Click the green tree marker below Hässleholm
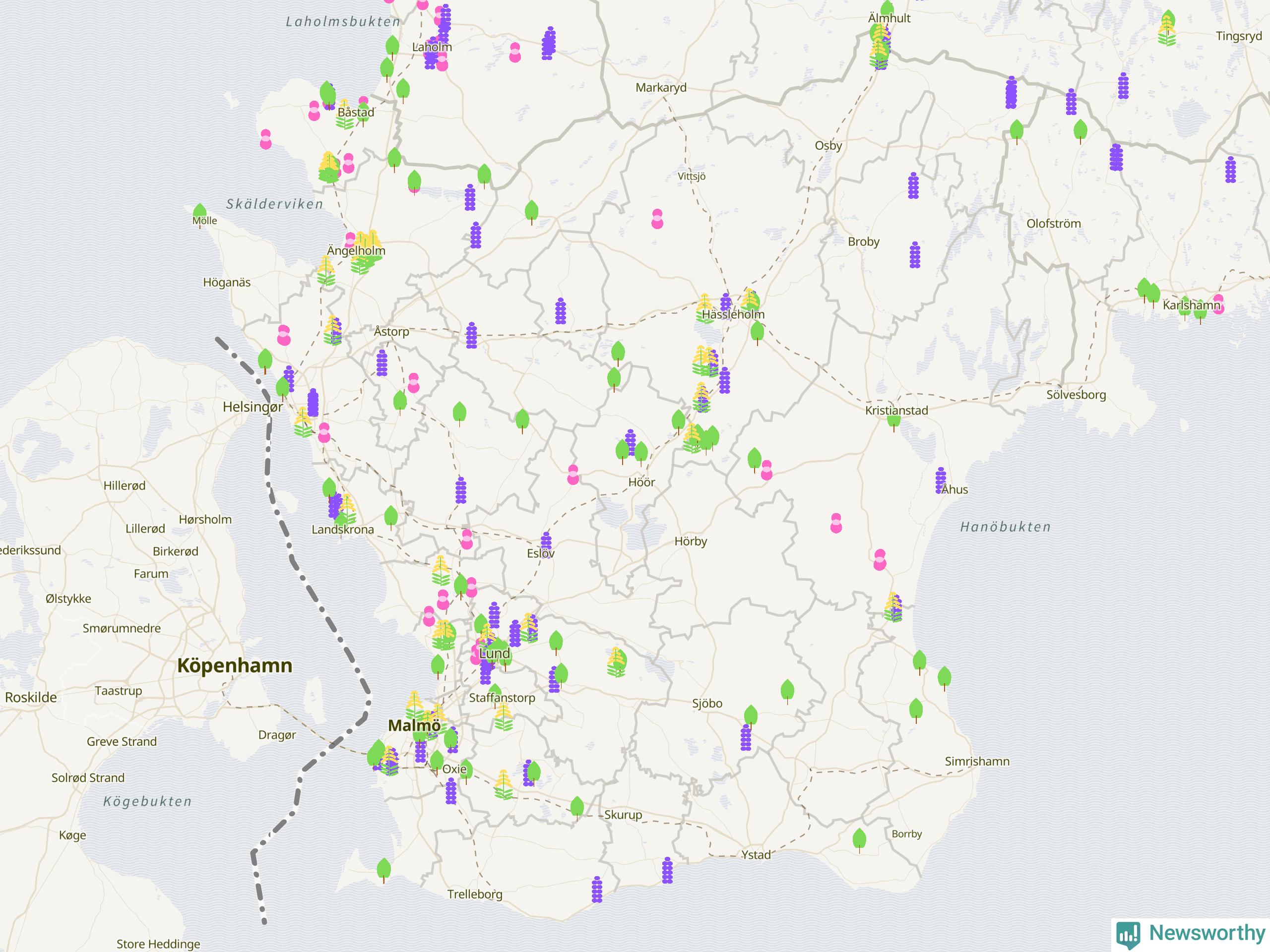The width and height of the screenshot is (1270, 952). [x=758, y=333]
